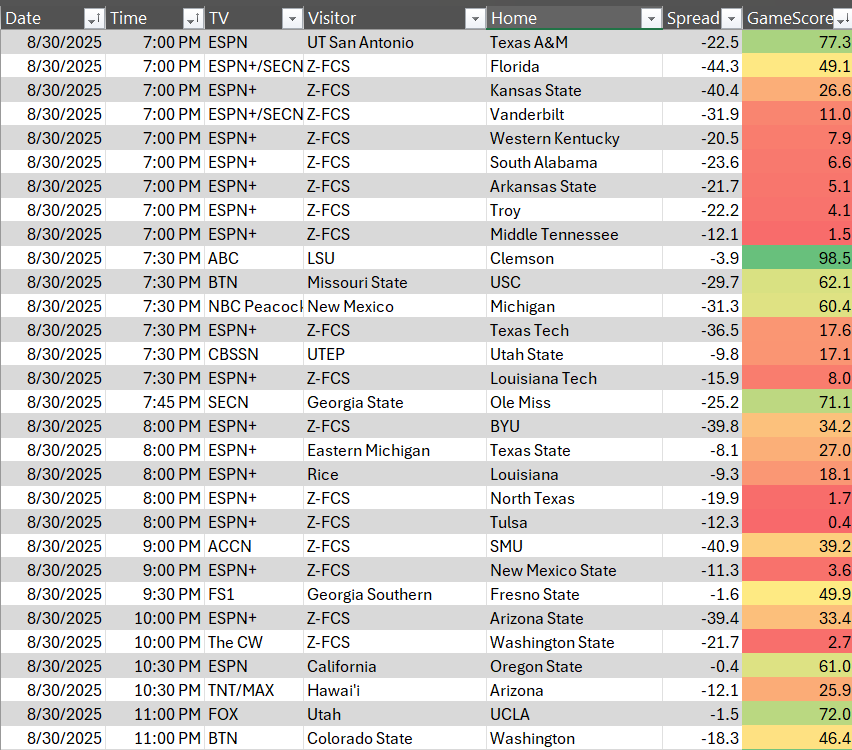The width and height of the screenshot is (852, 750).
Task: Click the UT San Antonio visitor cell
Action: (x=395, y=42)
